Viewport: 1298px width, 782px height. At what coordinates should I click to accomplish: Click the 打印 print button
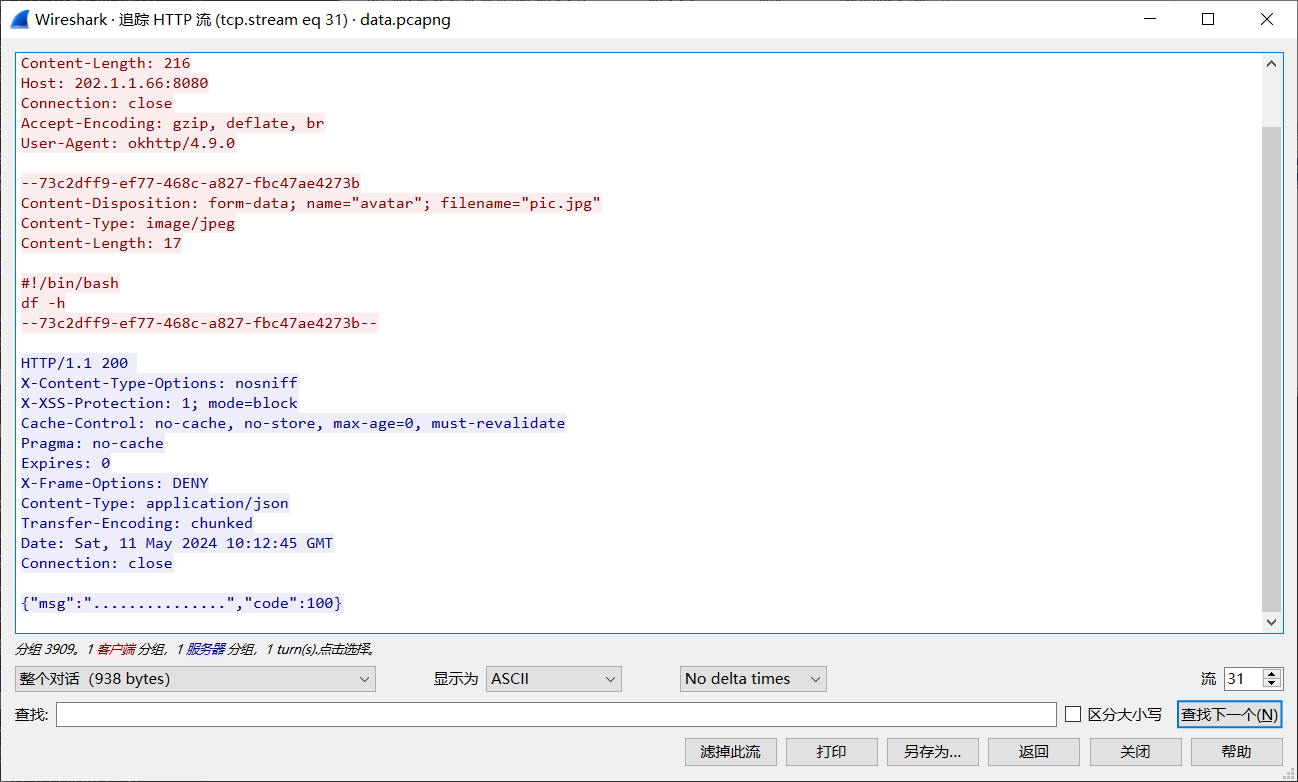(x=831, y=752)
